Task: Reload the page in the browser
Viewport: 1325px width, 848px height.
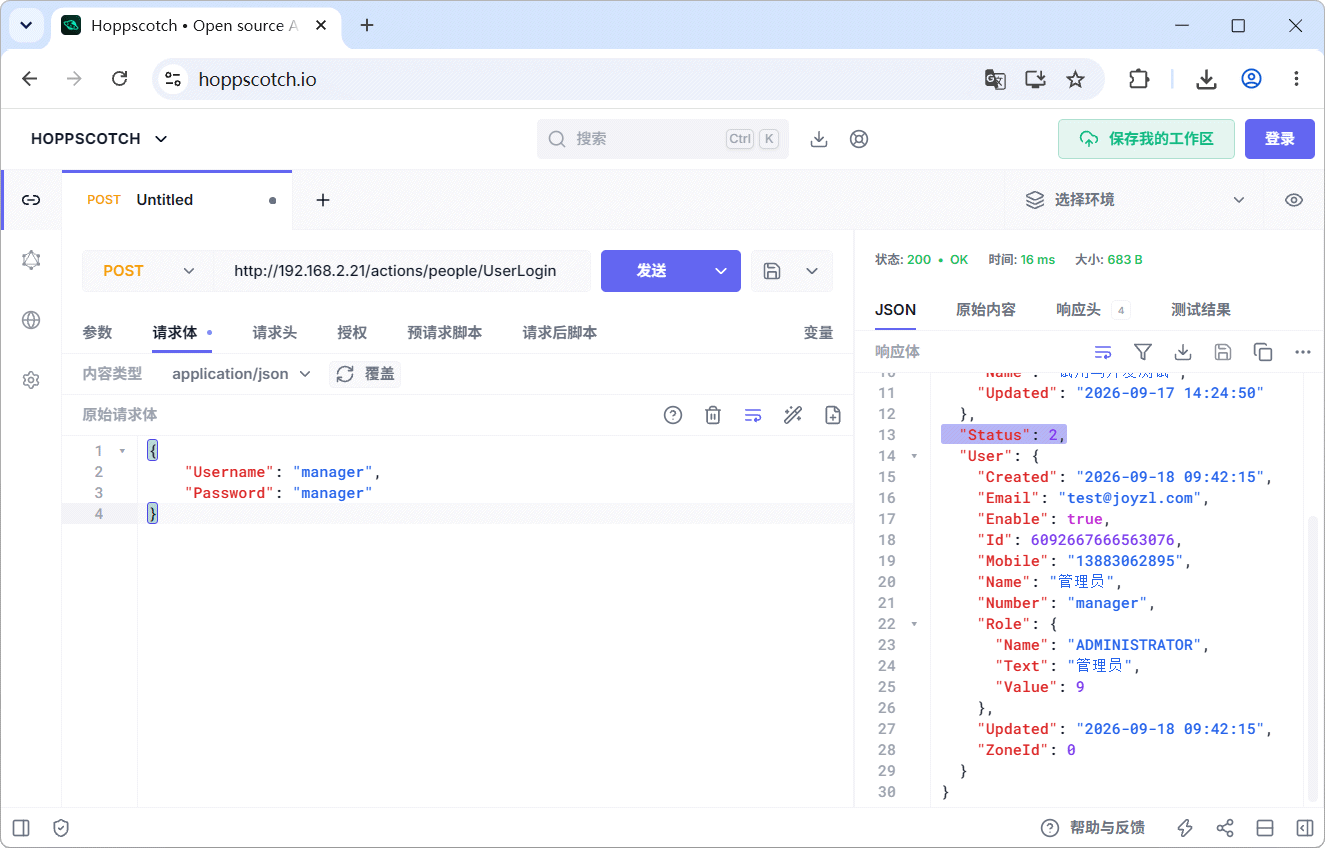Action: pos(119,79)
